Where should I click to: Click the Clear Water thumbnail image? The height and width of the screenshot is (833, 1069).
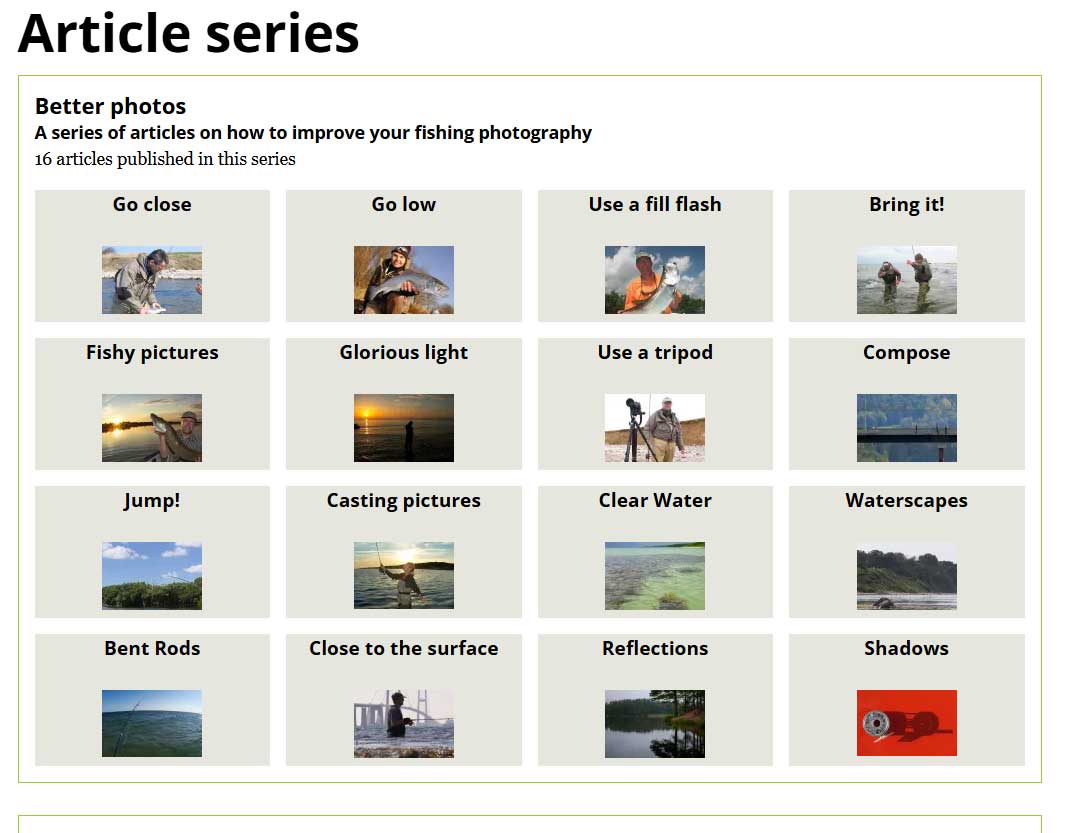(655, 576)
